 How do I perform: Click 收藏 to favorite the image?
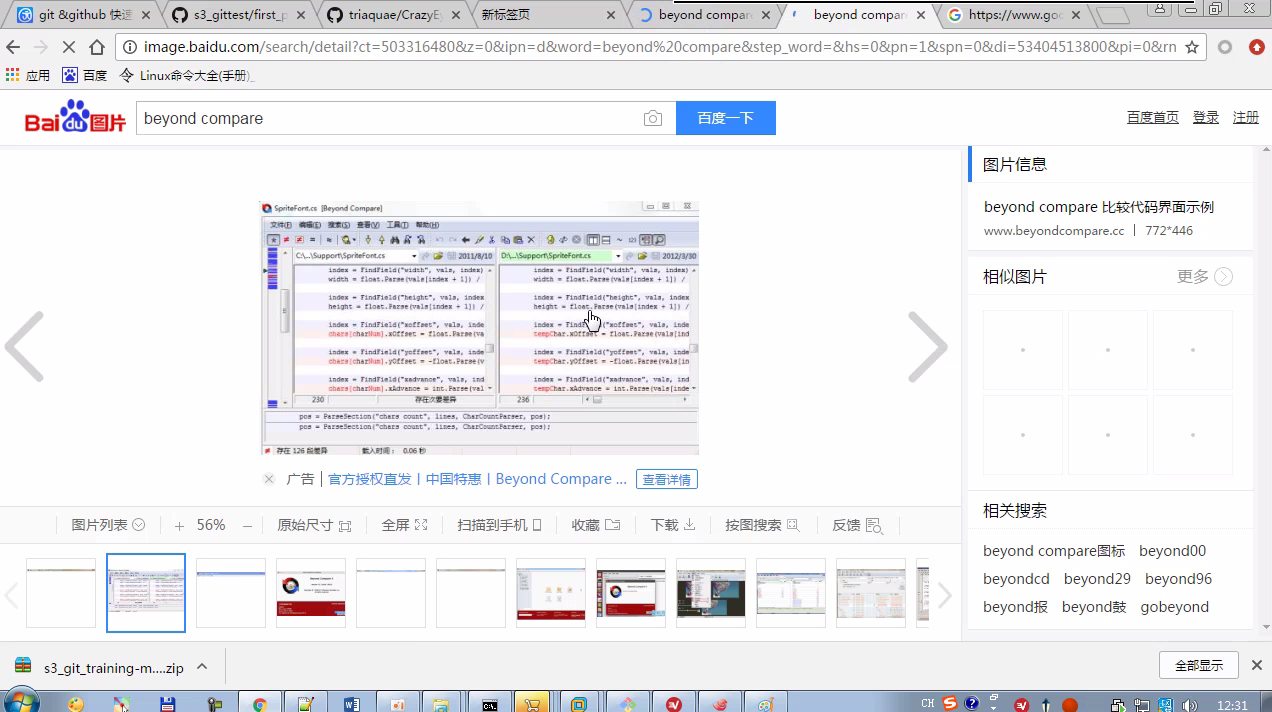pos(596,525)
